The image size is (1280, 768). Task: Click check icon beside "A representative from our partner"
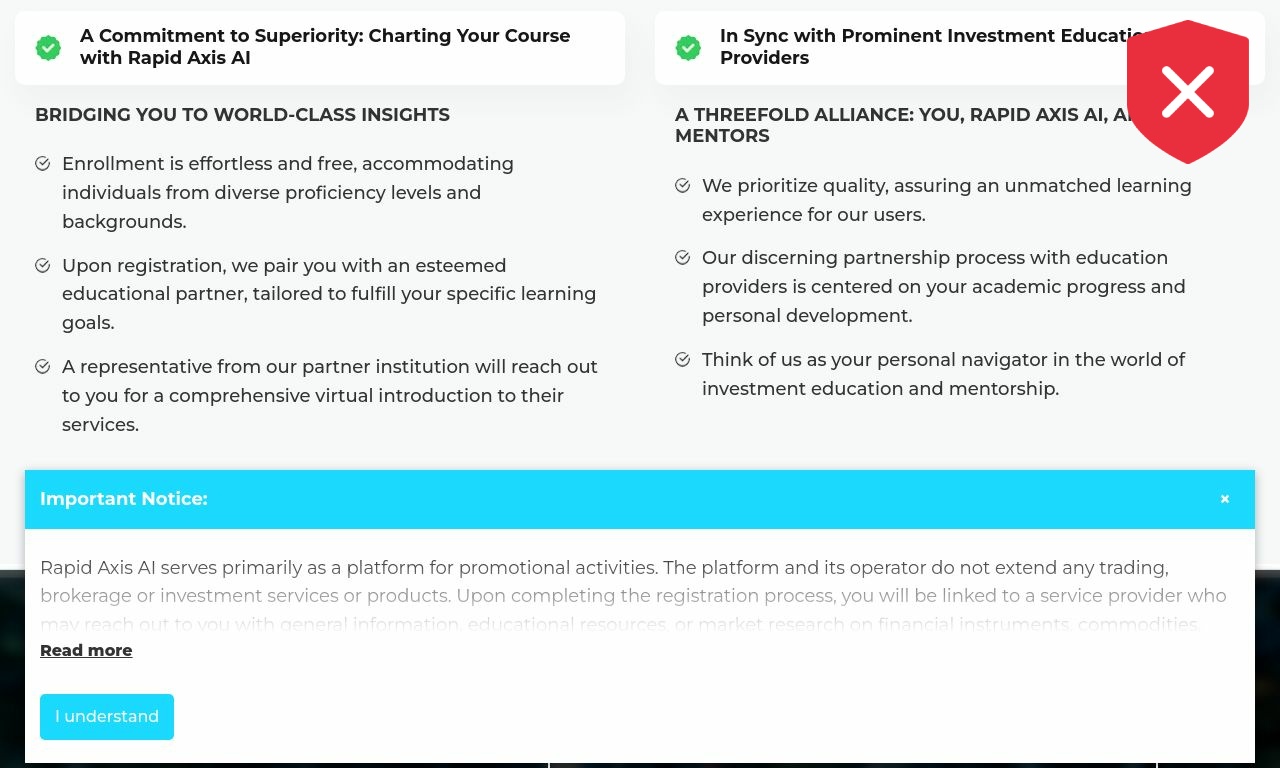click(x=43, y=367)
